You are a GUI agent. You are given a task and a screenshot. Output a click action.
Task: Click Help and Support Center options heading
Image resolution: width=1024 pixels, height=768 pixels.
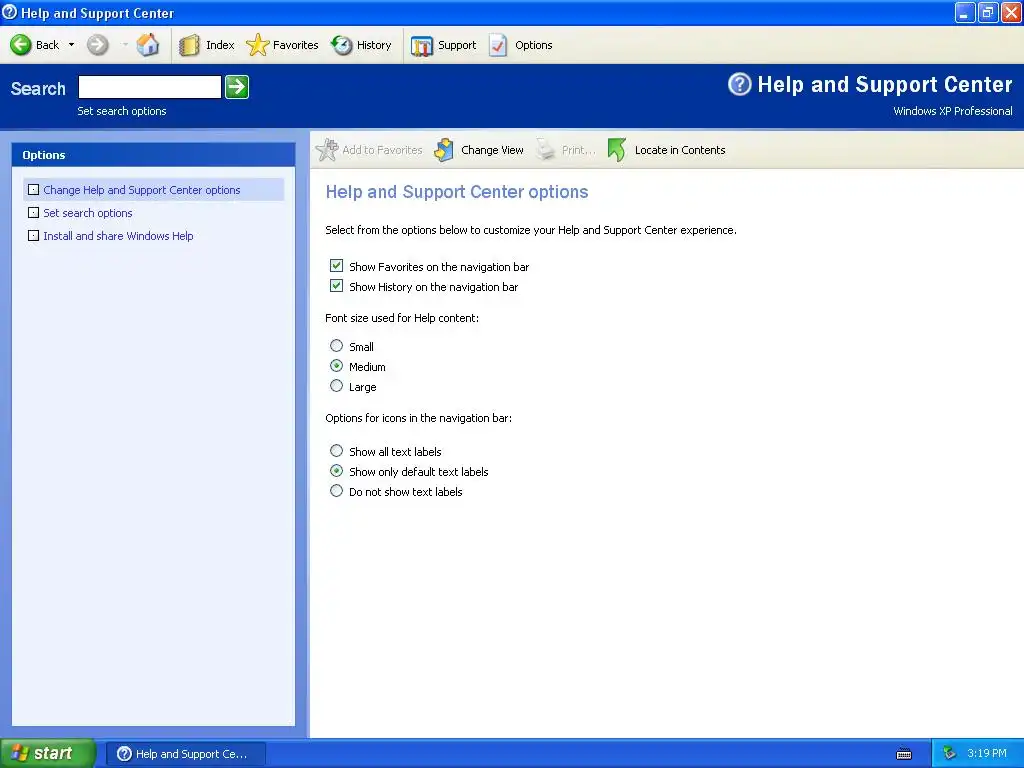click(456, 192)
